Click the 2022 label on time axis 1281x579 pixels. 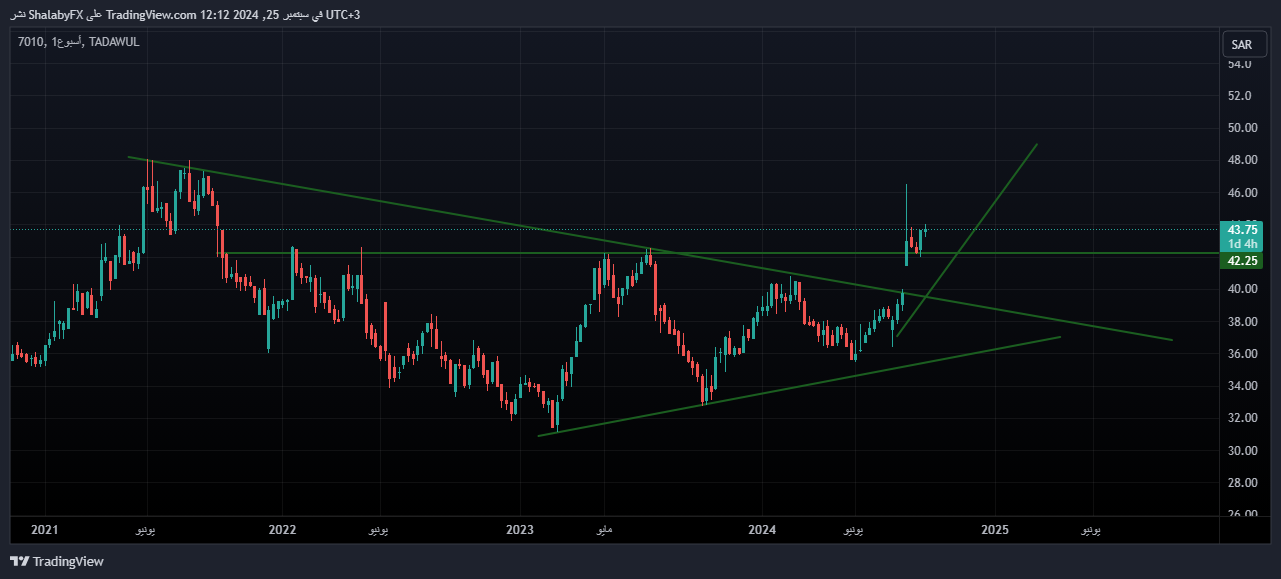(x=283, y=528)
